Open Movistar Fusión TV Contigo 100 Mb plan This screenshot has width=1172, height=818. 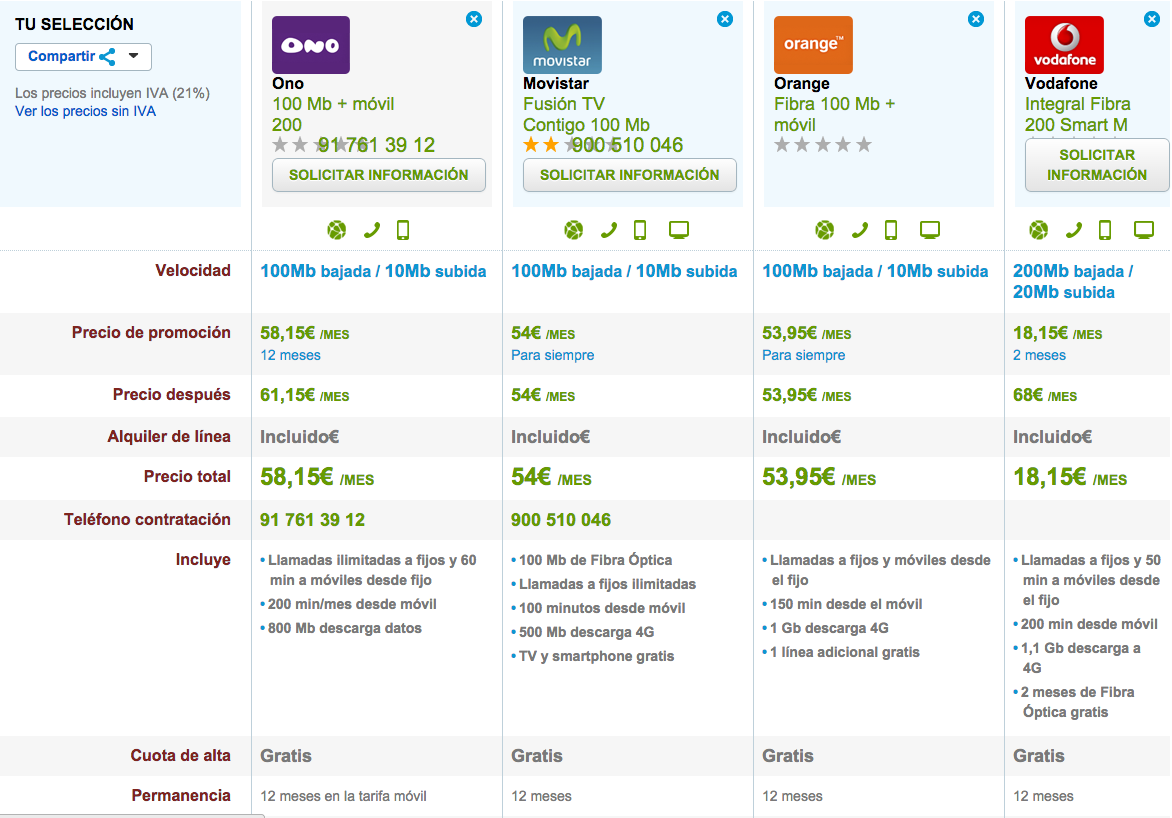586,114
